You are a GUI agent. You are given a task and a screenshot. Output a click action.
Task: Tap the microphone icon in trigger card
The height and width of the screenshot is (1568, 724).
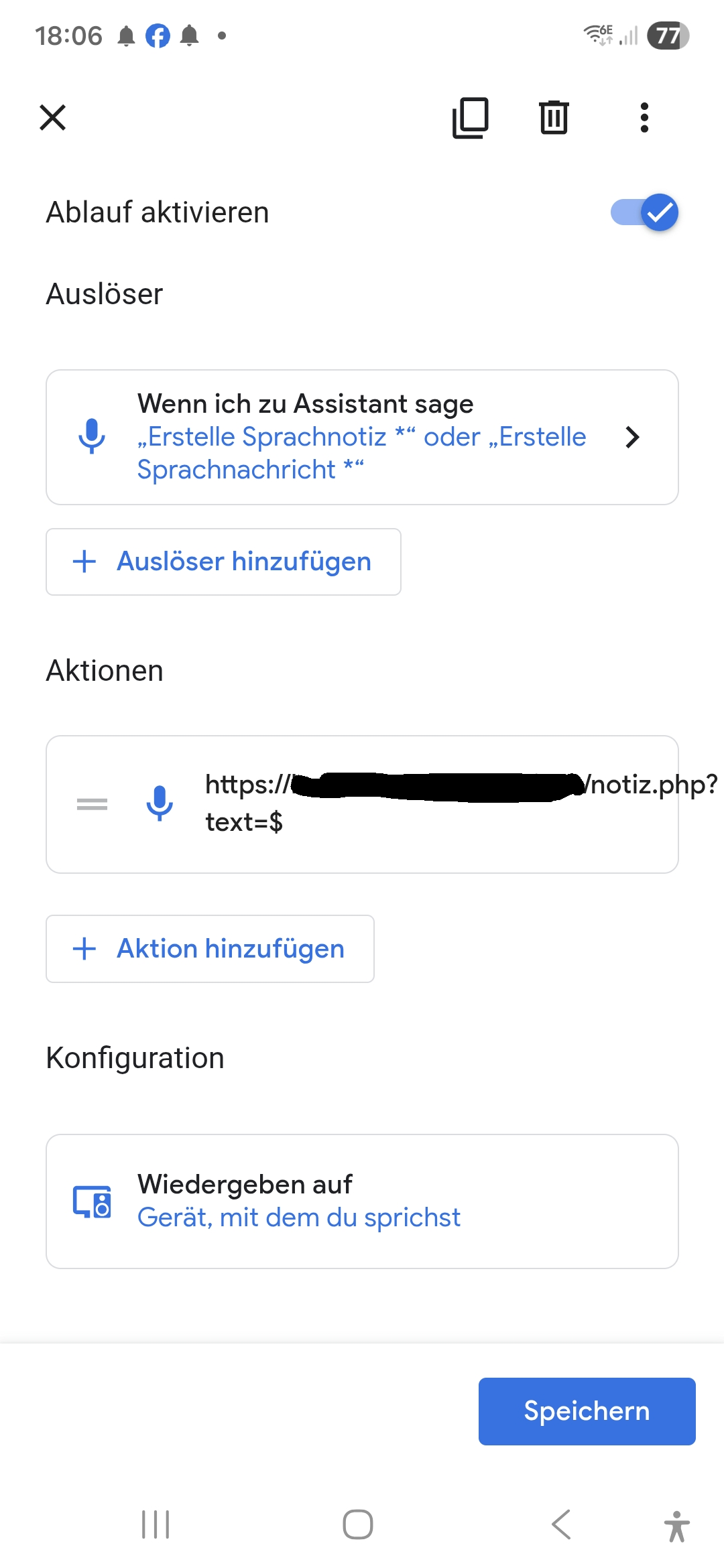pos(92,437)
